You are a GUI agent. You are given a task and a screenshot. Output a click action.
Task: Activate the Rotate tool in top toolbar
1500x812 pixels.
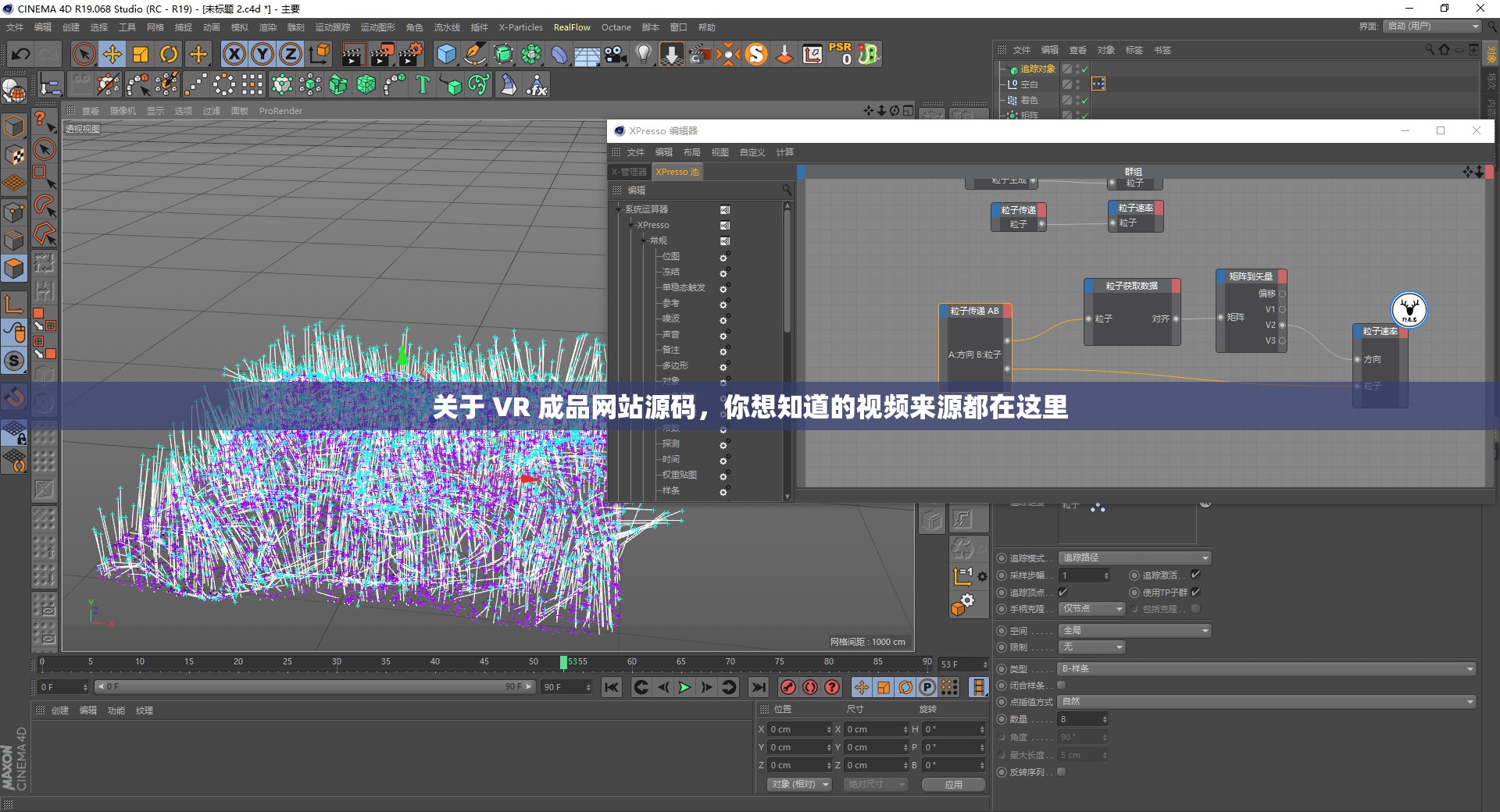tap(169, 54)
